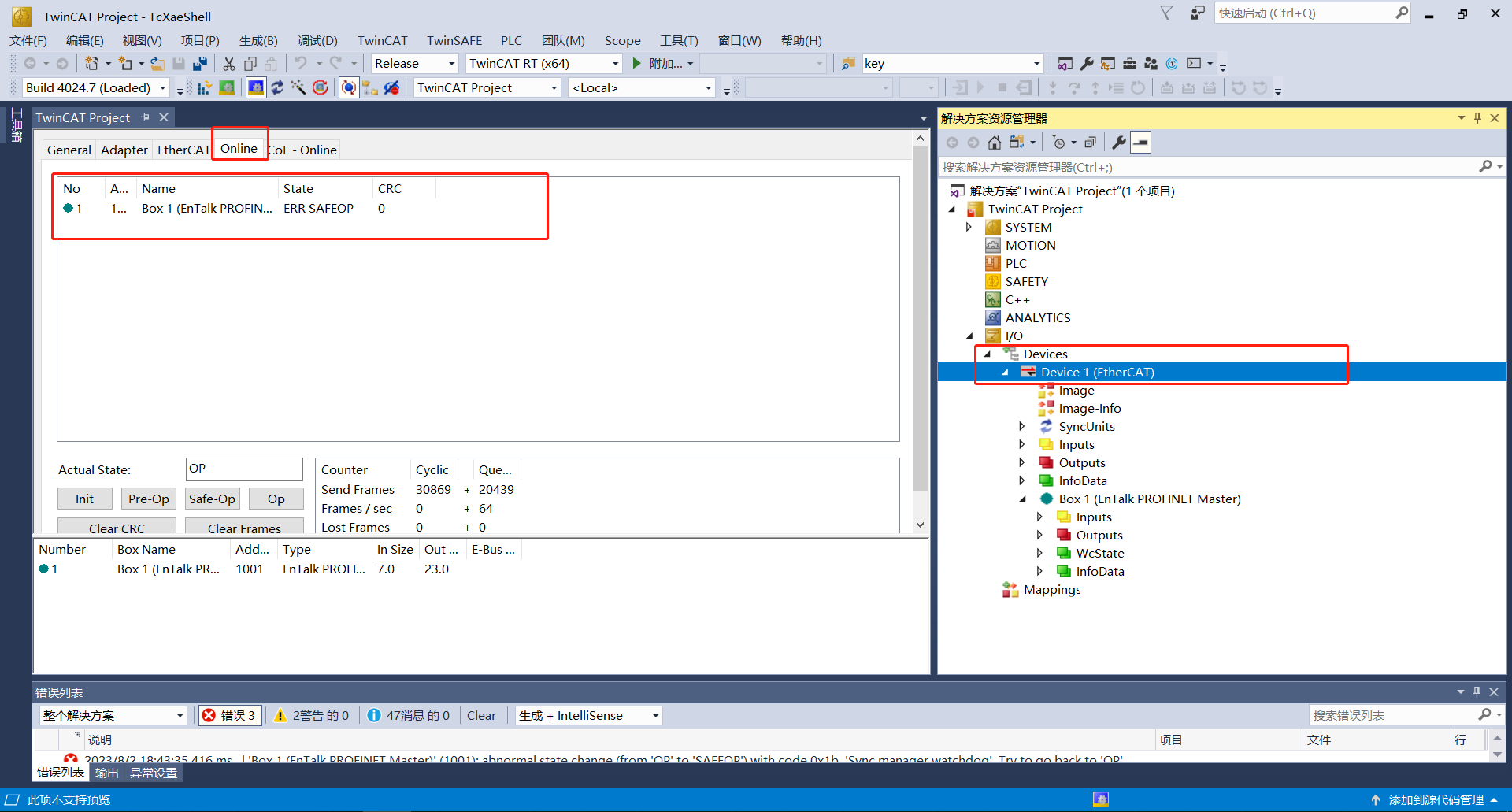
Task: Restart TwinCAT in Run mode via green icon
Action: pos(227,87)
